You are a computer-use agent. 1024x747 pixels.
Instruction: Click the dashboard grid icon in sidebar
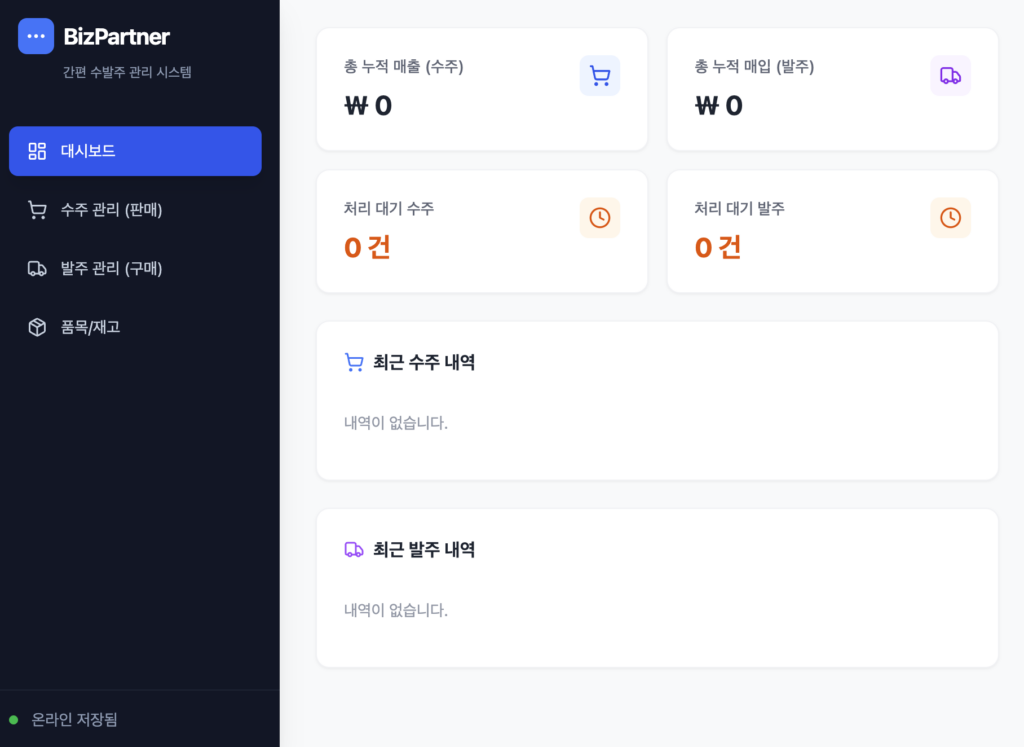pyautogui.click(x=37, y=151)
